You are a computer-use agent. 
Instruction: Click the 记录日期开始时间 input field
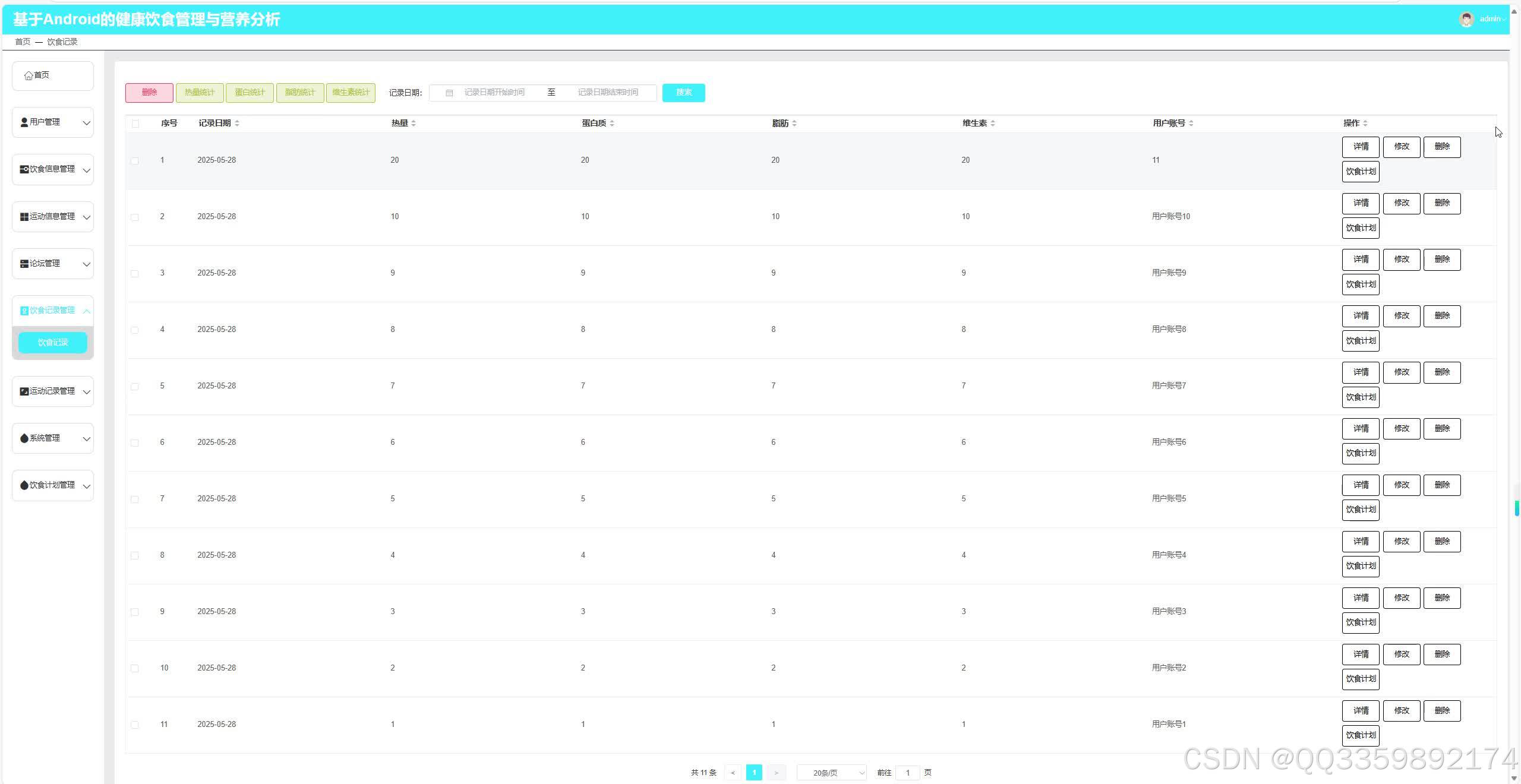click(x=494, y=93)
